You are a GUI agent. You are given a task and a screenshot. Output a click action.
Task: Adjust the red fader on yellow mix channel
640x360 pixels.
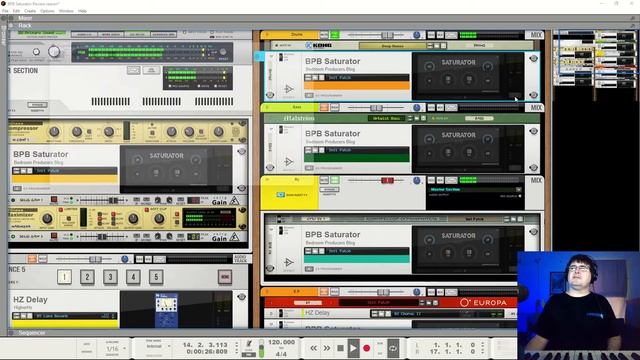(387, 180)
